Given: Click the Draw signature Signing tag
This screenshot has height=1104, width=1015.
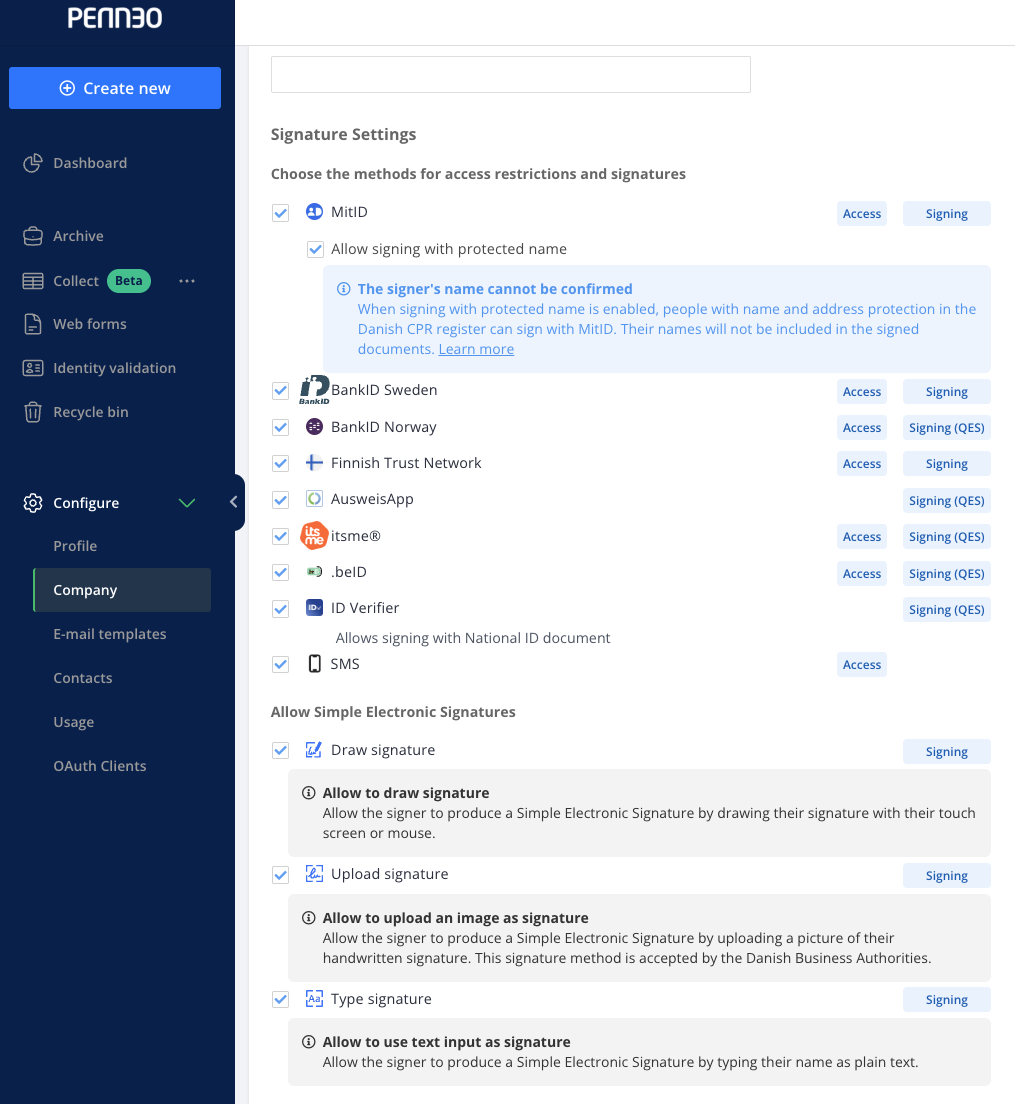Looking at the screenshot, I should pos(947,752).
